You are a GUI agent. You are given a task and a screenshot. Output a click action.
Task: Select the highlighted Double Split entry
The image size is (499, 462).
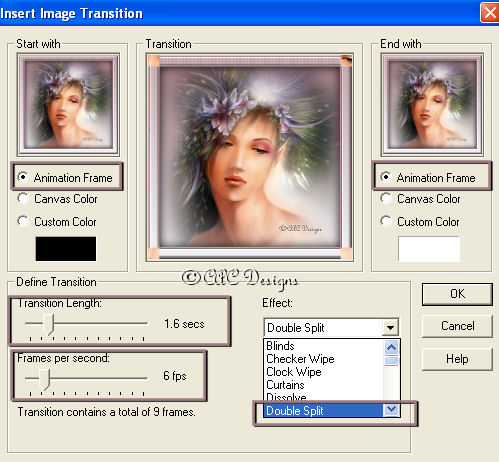pos(323,411)
